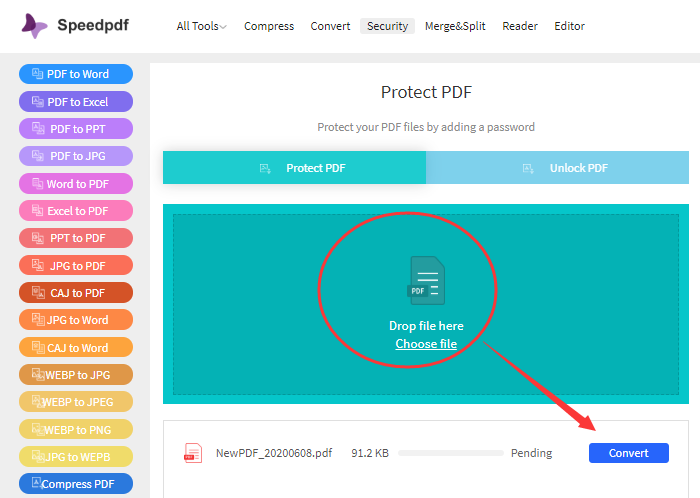Screen dimensions: 700x498
Task: Open the Convert menu in top navigation
Action: tap(330, 26)
